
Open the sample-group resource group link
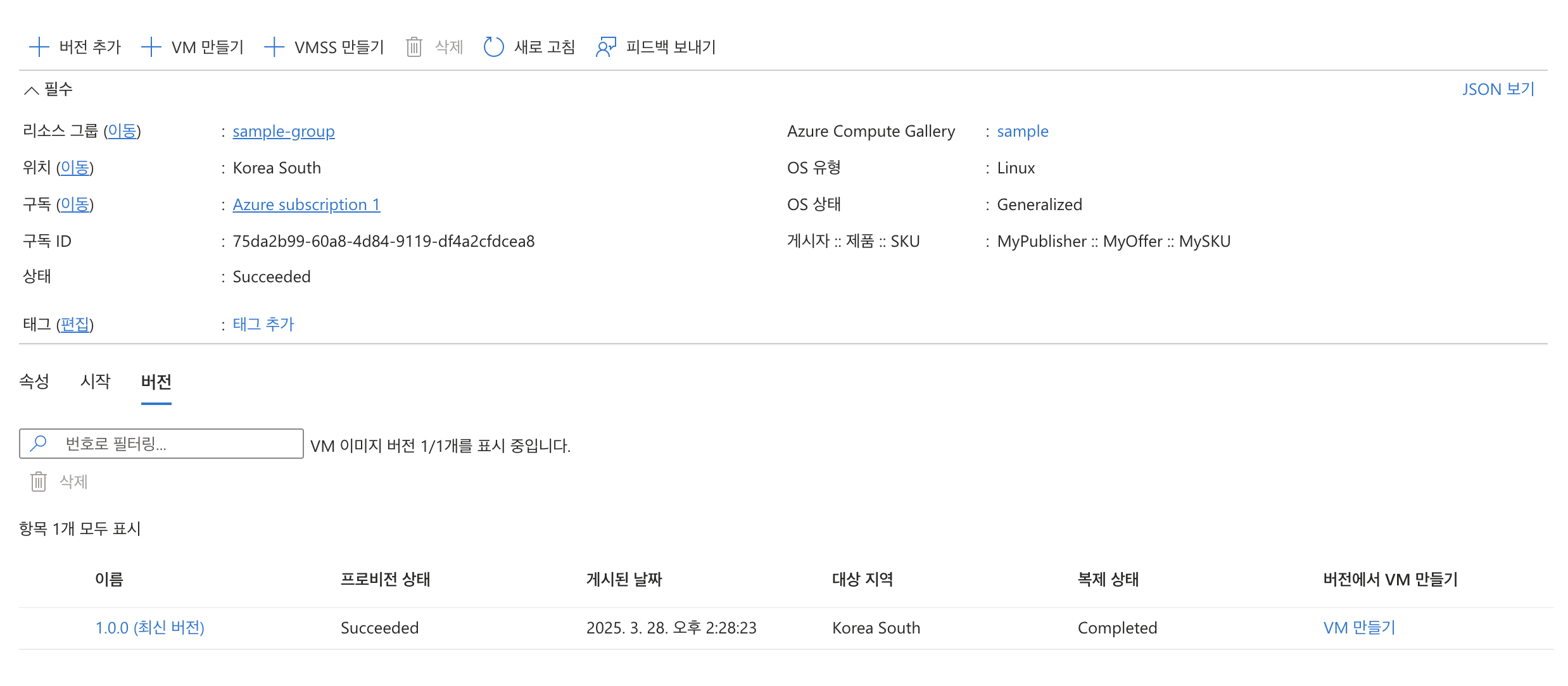pyautogui.click(x=283, y=131)
